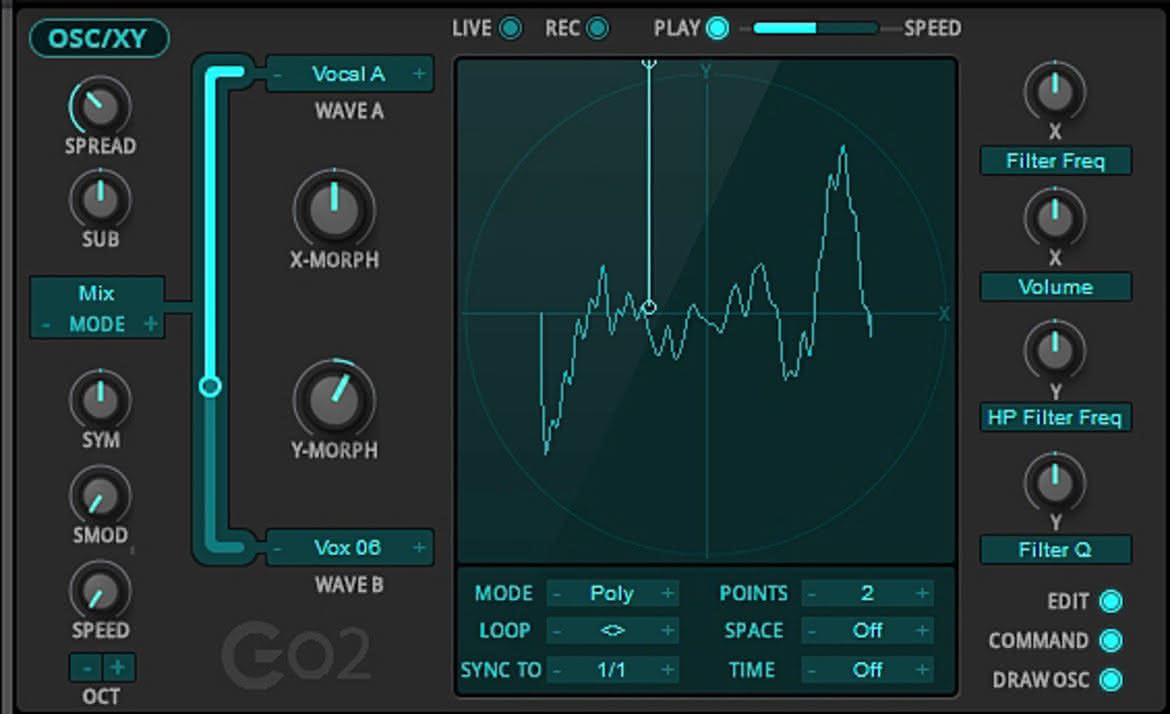
Task: Decrease LOOP setting with minus
Action: 556,631
